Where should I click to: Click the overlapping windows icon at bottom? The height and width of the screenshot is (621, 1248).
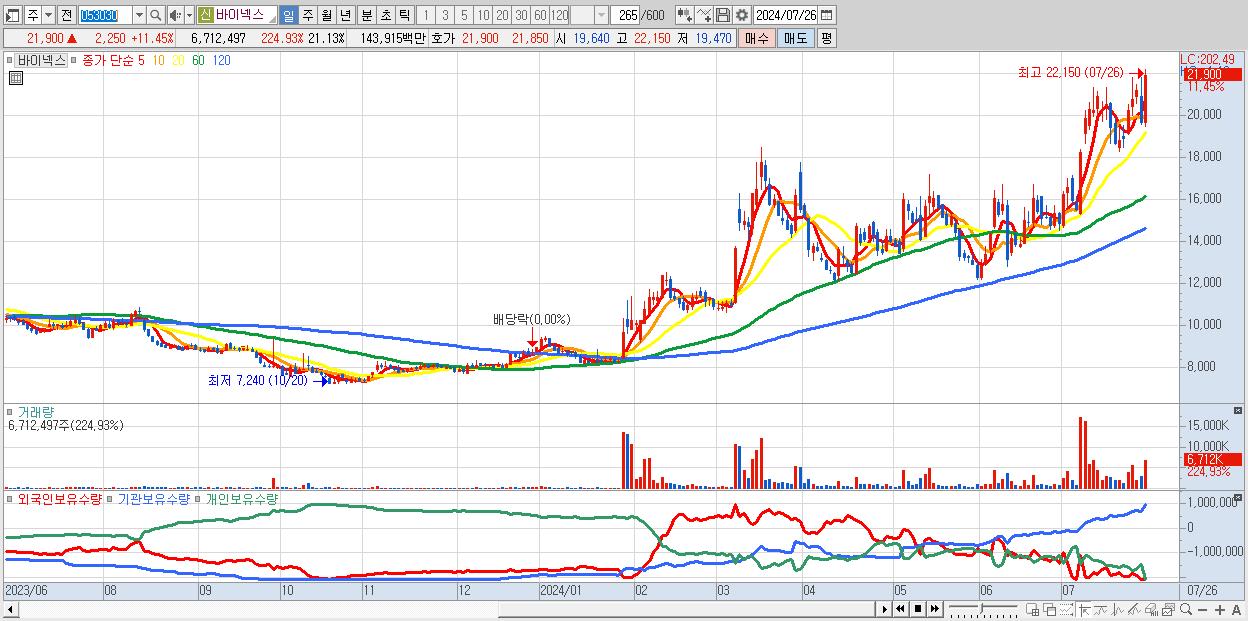point(1050,610)
